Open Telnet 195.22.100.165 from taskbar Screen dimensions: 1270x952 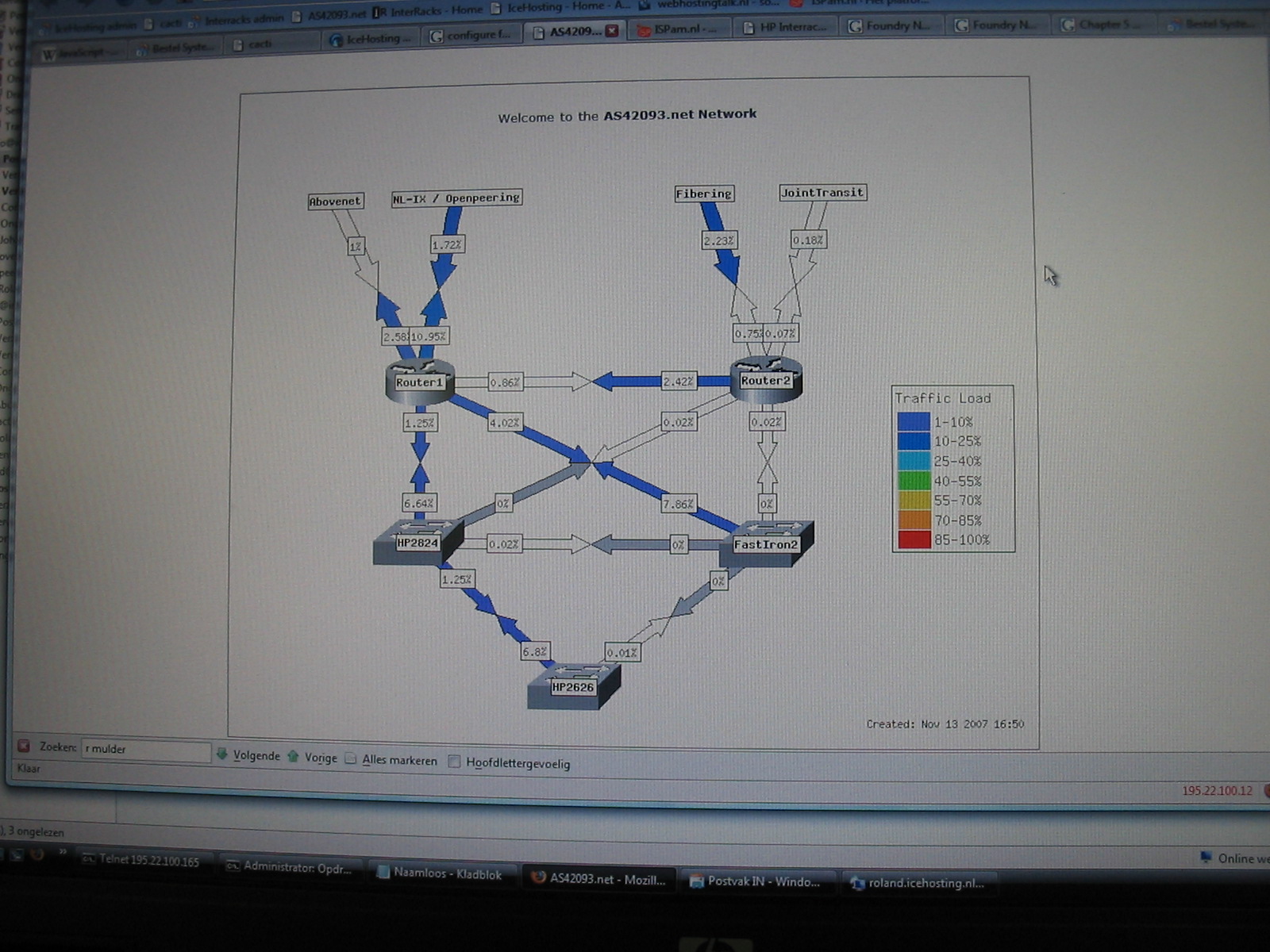(x=141, y=861)
